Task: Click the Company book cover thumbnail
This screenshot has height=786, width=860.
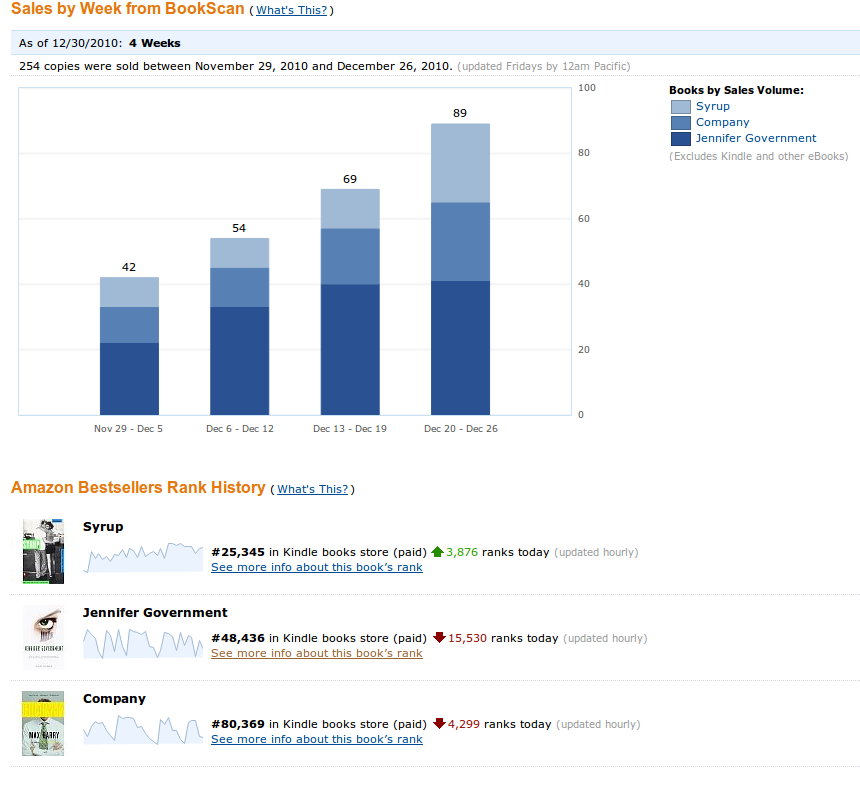Action: (x=43, y=723)
